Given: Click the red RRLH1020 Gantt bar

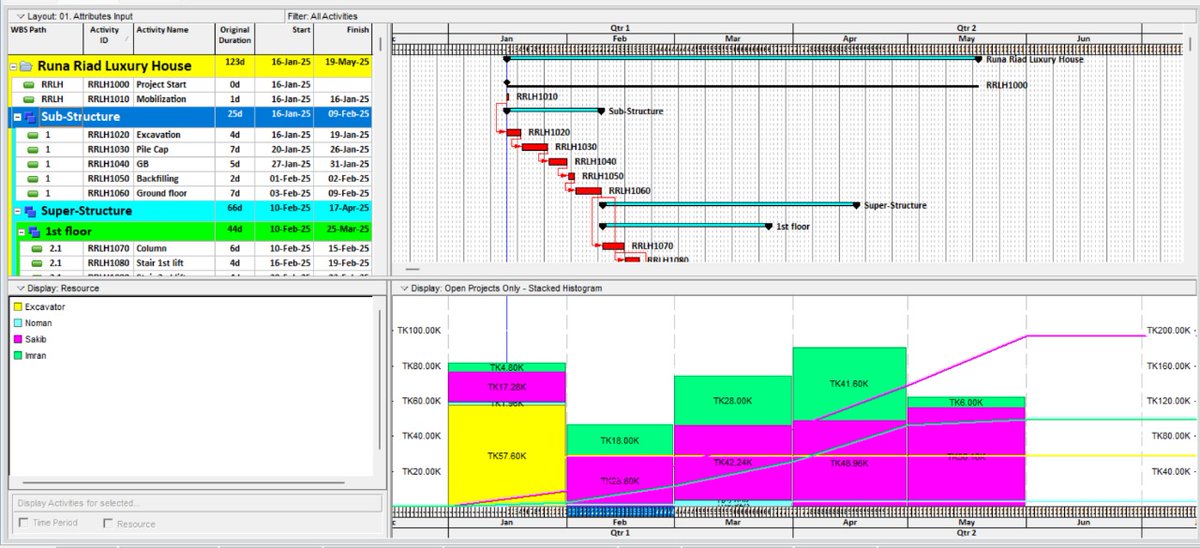Looking at the screenshot, I should pyautogui.click(x=514, y=132).
